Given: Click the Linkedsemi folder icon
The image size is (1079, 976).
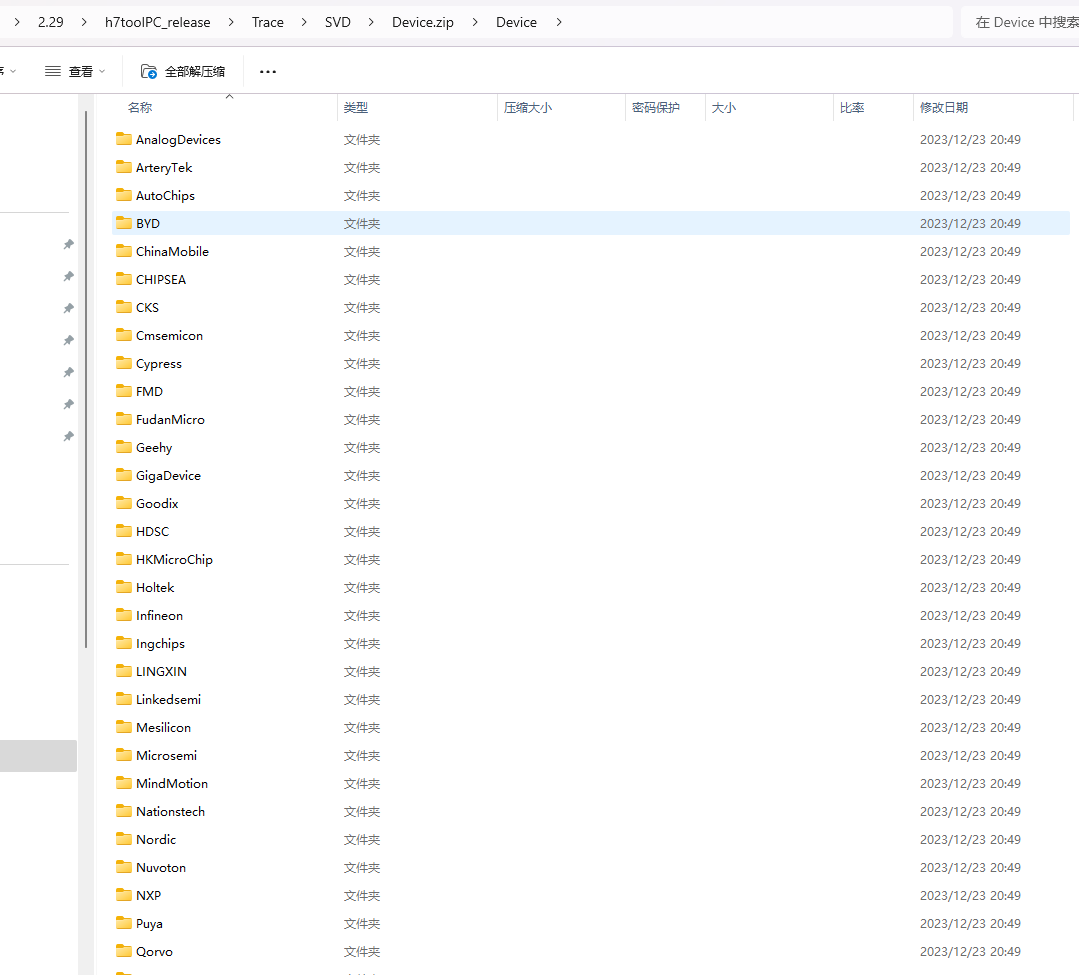Looking at the screenshot, I should coord(124,699).
